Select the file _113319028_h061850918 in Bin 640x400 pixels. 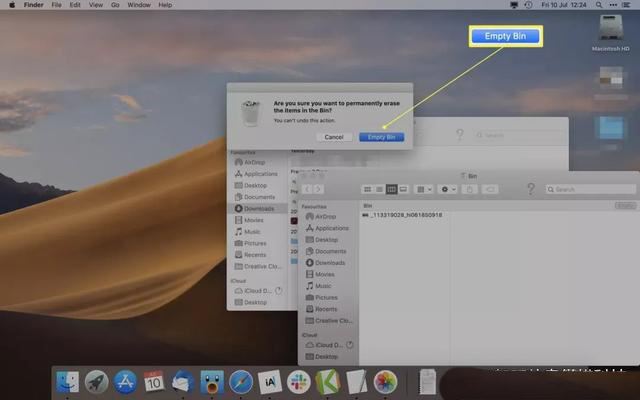(405, 215)
